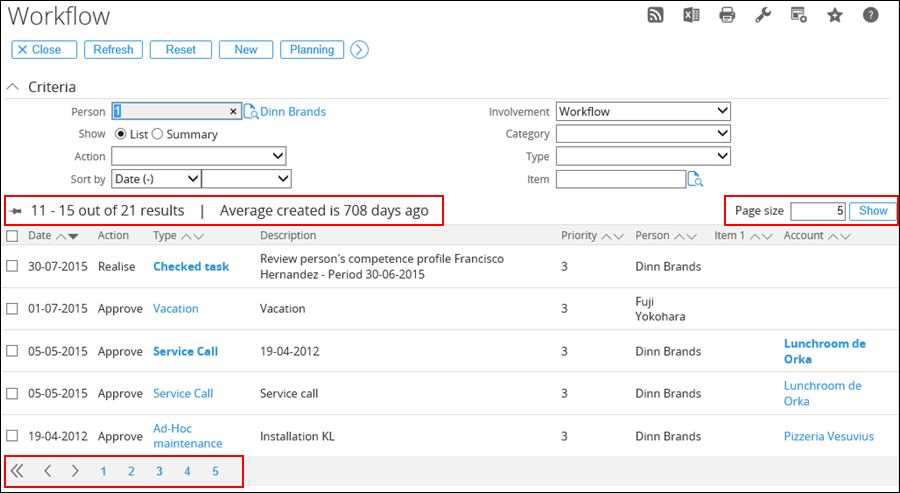900x493 pixels.
Task: Open the Pizzeria Vesuvius account link
Action: click(x=828, y=436)
